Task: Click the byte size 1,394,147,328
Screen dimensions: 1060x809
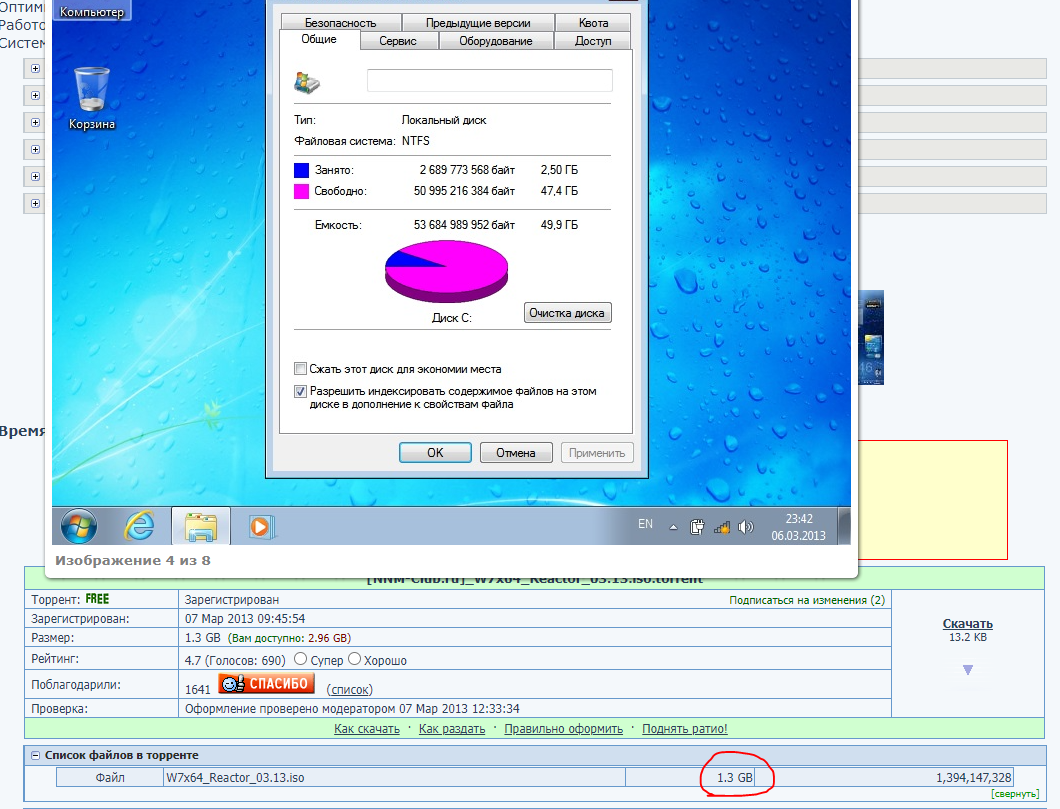Action: 973,777
